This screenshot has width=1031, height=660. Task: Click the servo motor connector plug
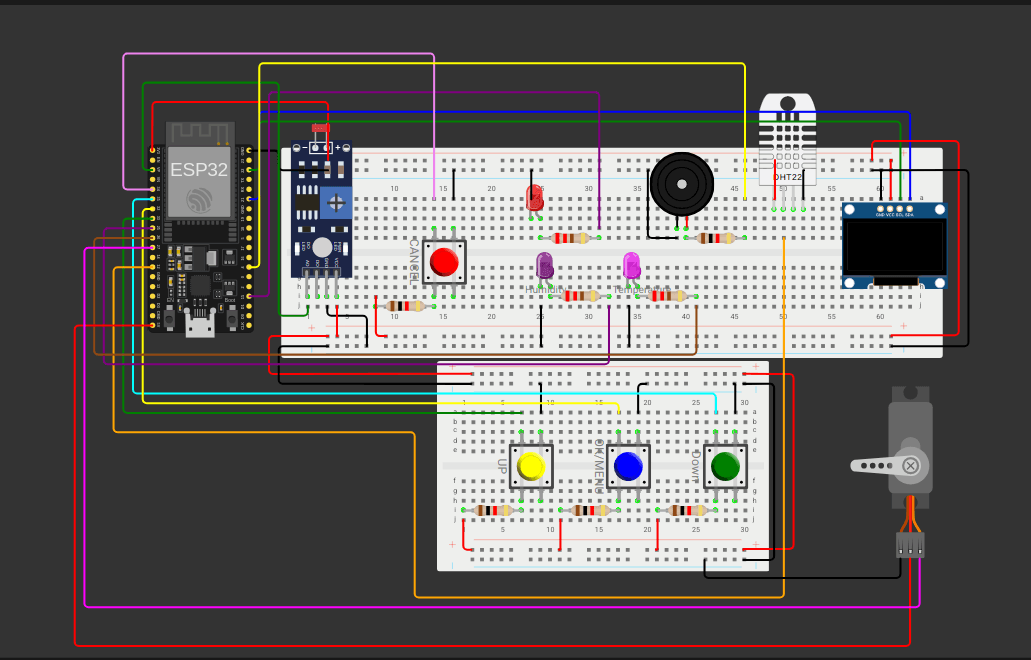point(910,544)
